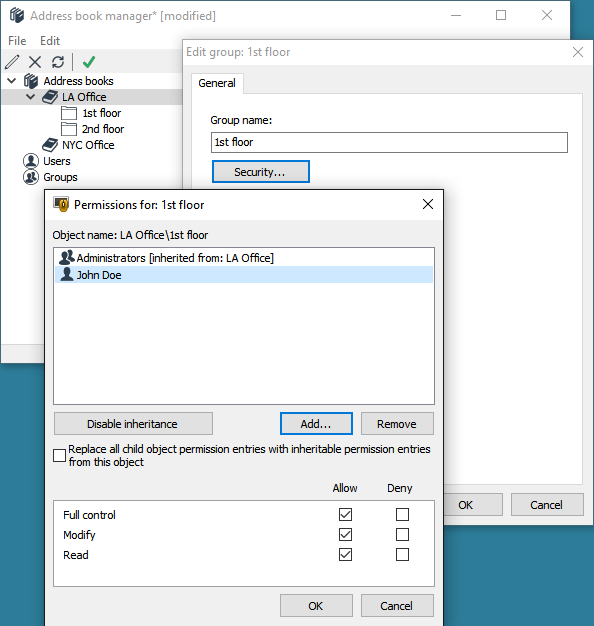Click the Add... button
Image resolution: width=594 pixels, height=626 pixels.
[316, 424]
